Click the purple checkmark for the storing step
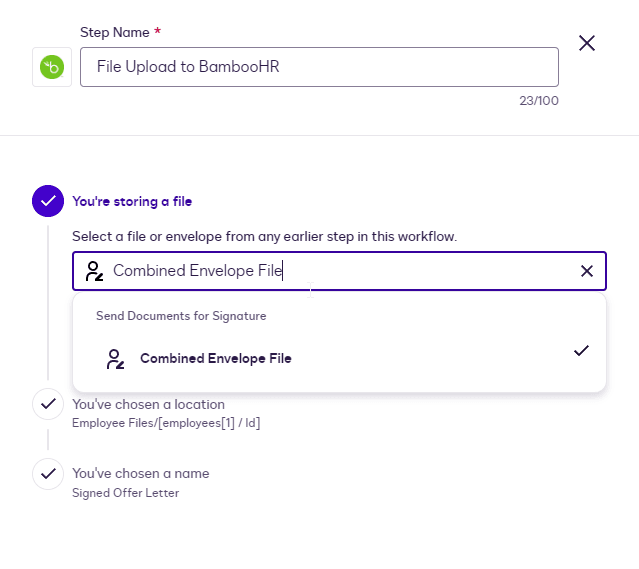The image size is (639, 569). point(48,201)
